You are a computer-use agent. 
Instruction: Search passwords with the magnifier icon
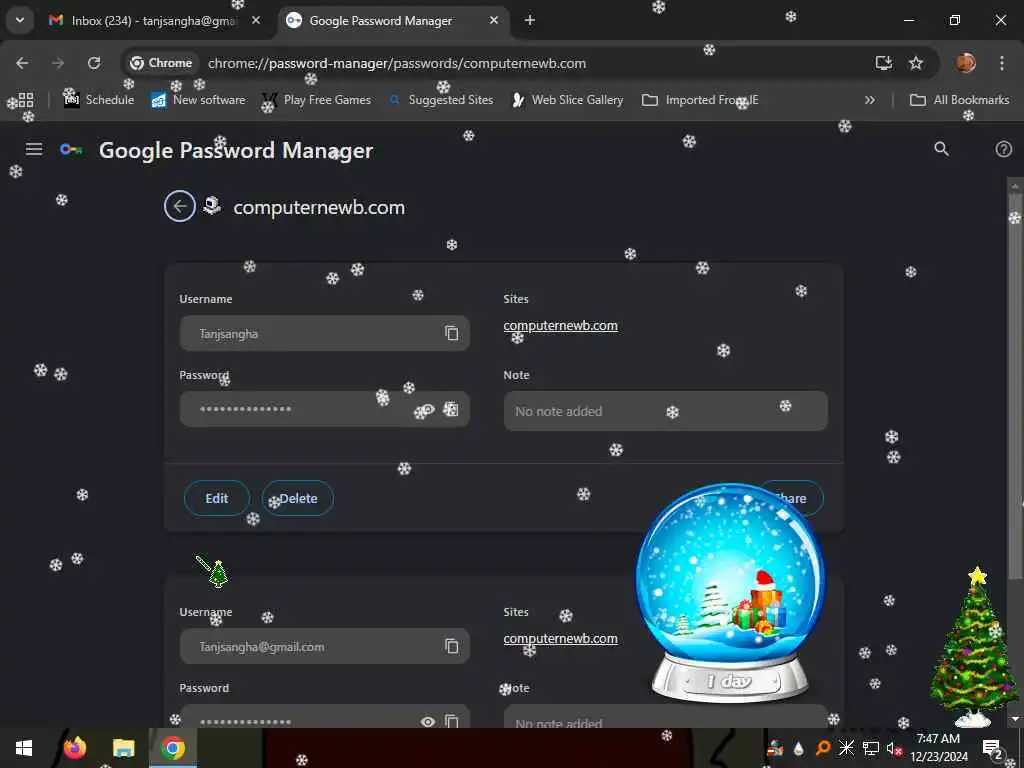[941, 149]
